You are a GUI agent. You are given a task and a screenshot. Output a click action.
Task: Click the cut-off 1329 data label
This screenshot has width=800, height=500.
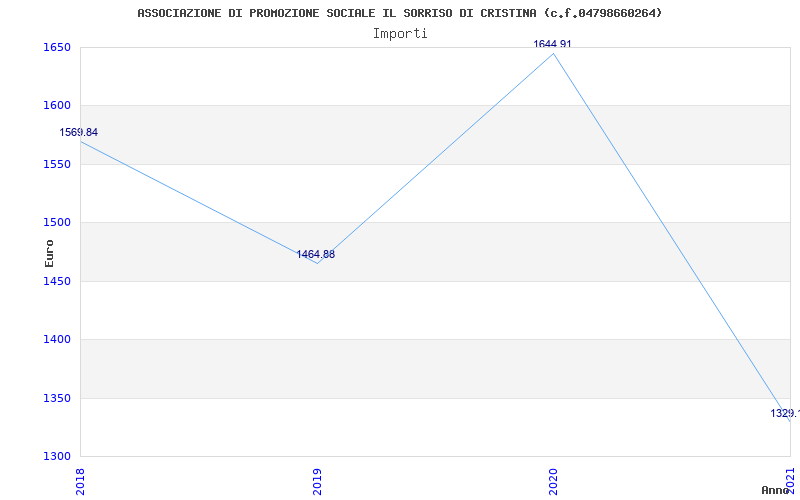point(785,413)
